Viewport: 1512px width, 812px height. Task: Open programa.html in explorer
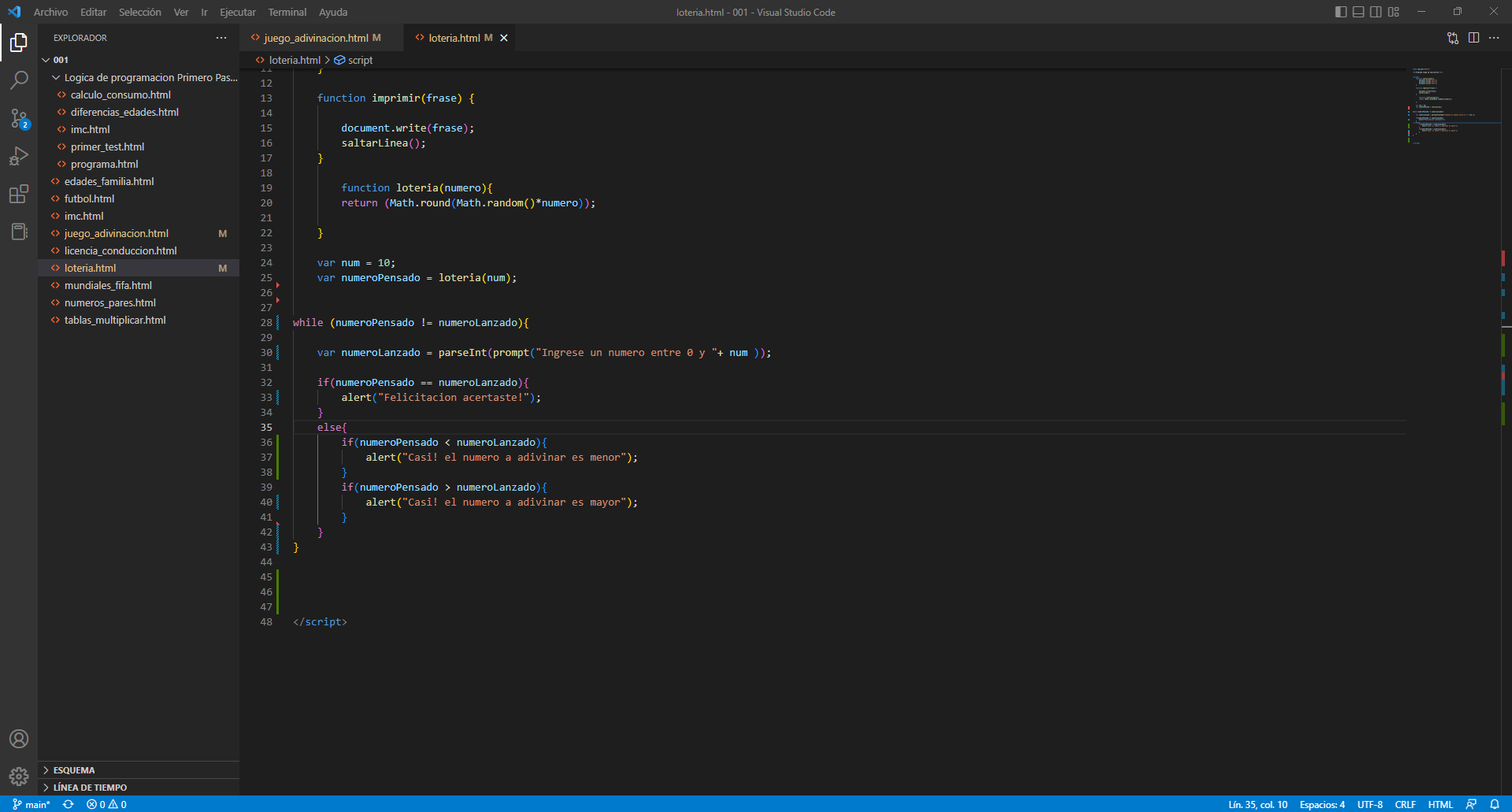point(139,164)
